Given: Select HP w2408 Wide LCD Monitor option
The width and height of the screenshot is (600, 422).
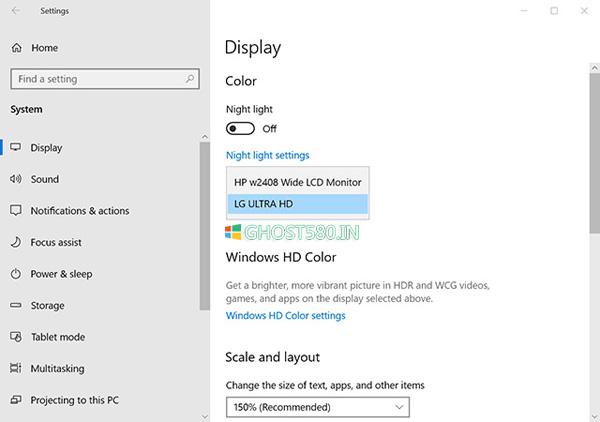Looking at the screenshot, I should [x=298, y=182].
